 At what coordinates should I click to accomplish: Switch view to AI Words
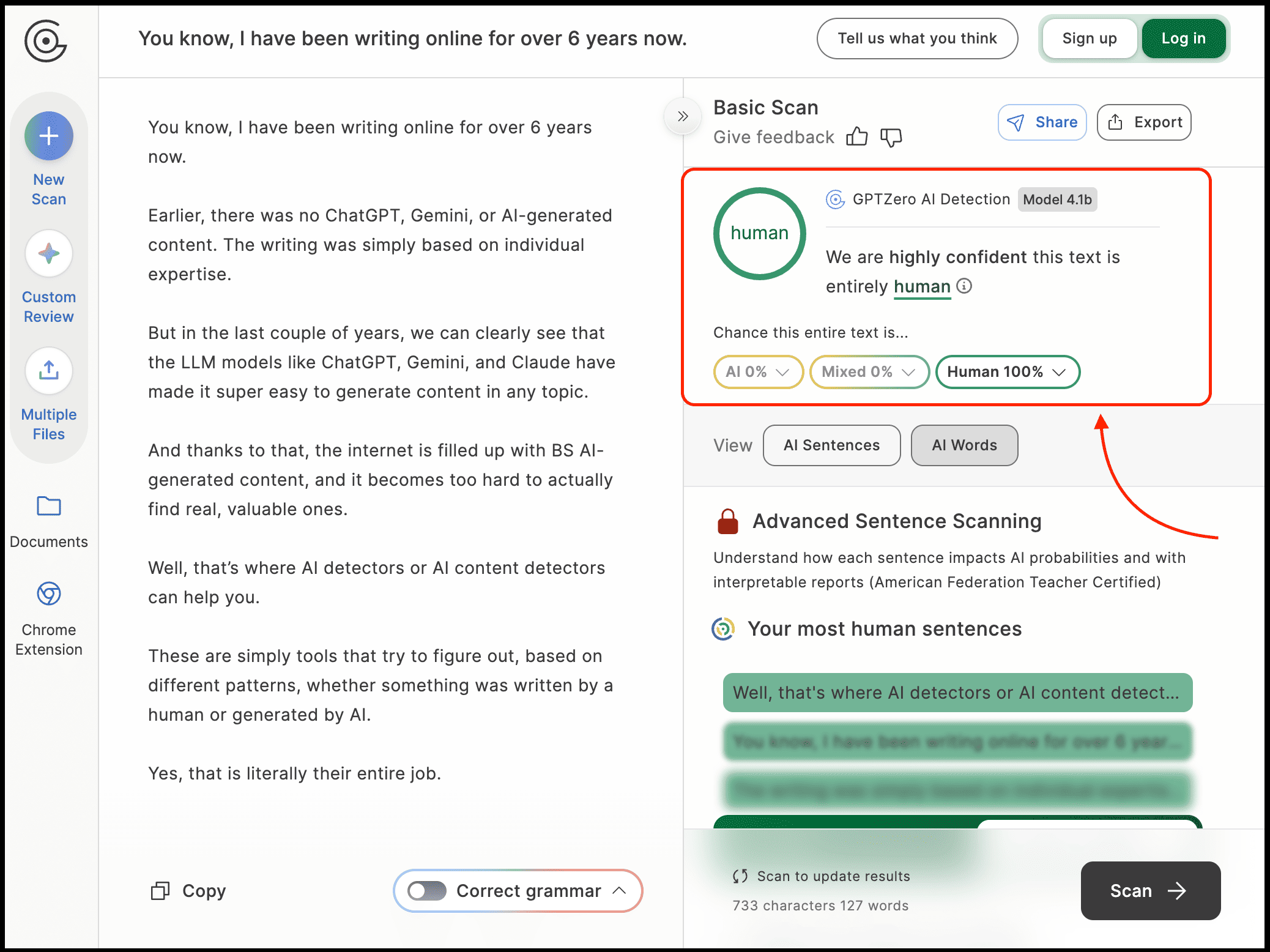point(964,445)
